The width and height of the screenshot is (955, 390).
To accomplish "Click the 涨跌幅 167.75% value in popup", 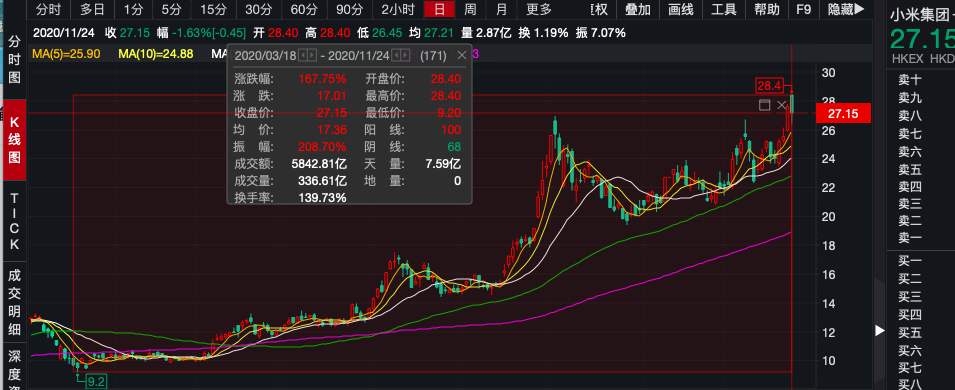I will 322,79.
